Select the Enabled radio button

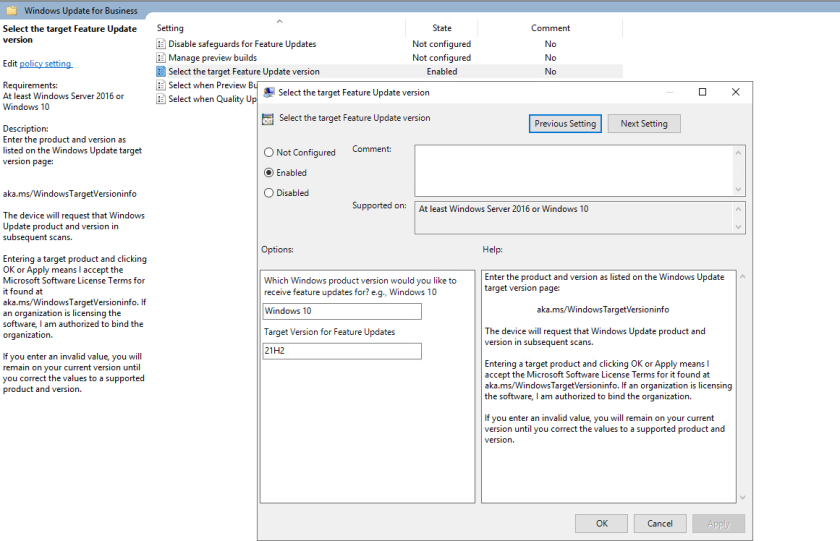pos(269,173)
